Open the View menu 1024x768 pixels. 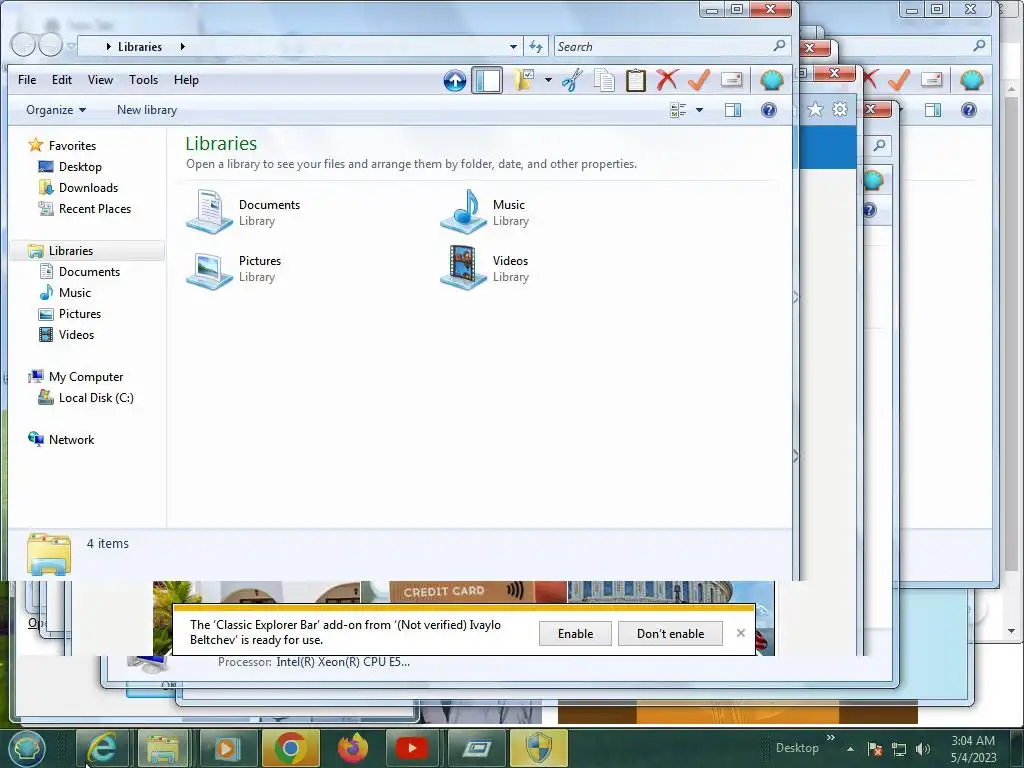pyautogui.click(x=100, y=80)
